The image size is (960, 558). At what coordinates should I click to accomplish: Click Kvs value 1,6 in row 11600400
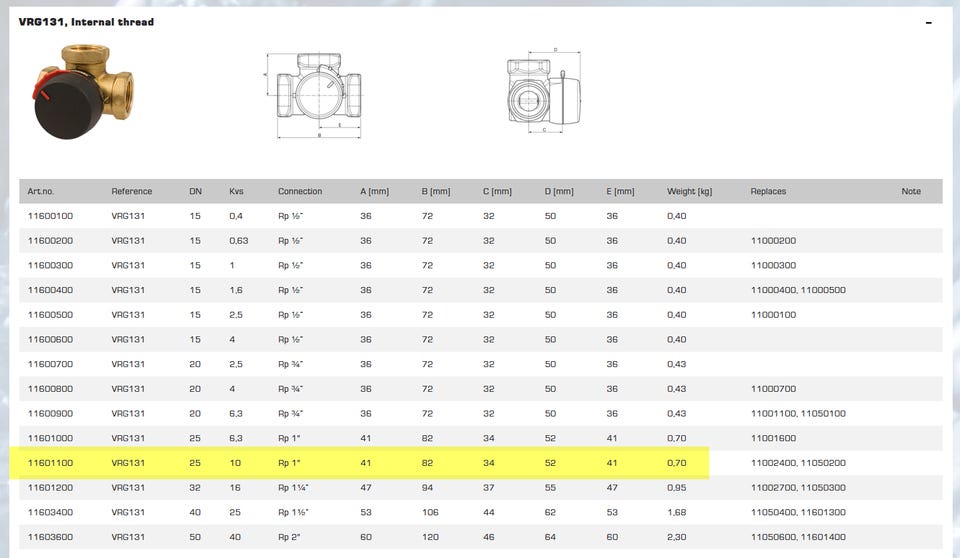(x=236, y=290)
